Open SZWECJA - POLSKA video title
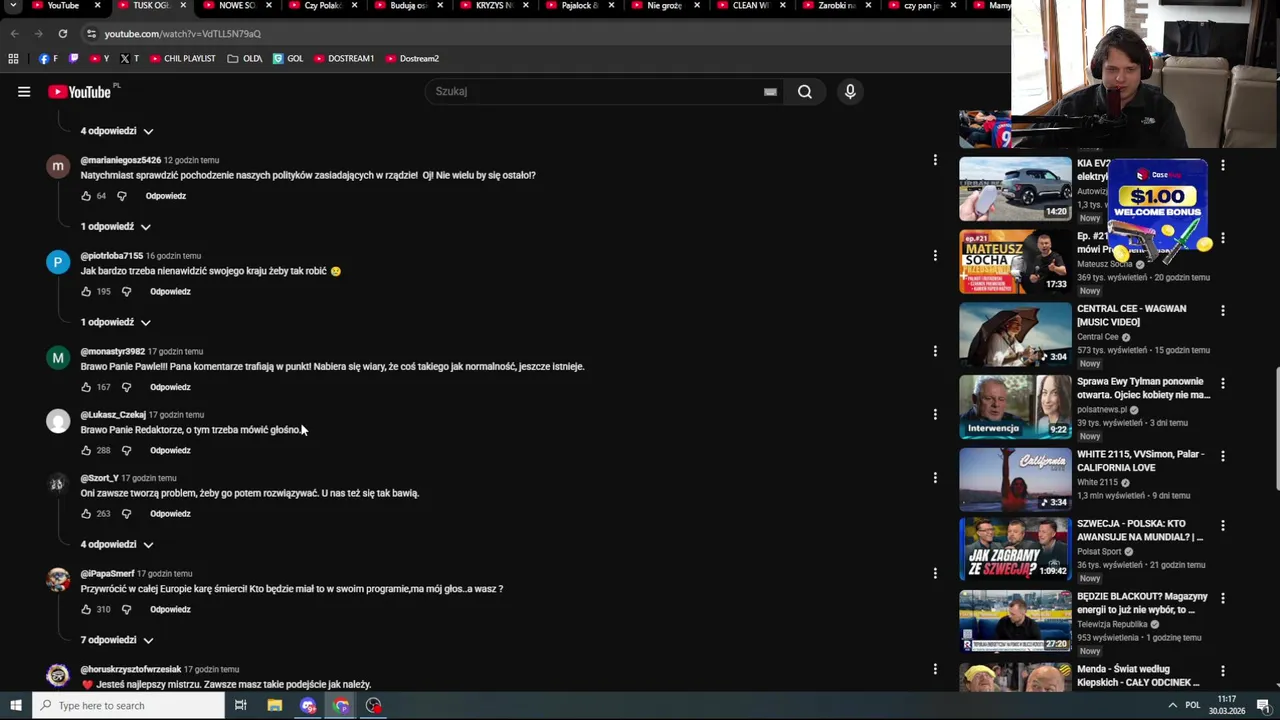 (x=1140, y=531)
